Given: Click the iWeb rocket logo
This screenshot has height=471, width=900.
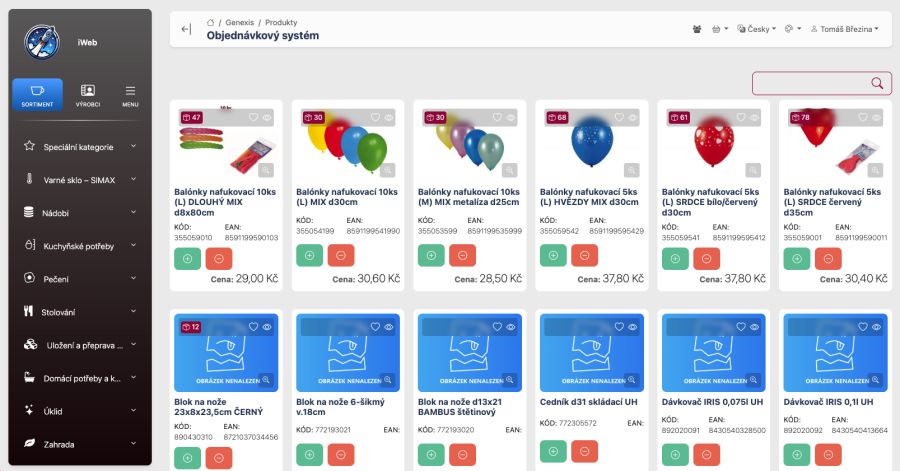Looking at the screenshot, I should [44, 44].
